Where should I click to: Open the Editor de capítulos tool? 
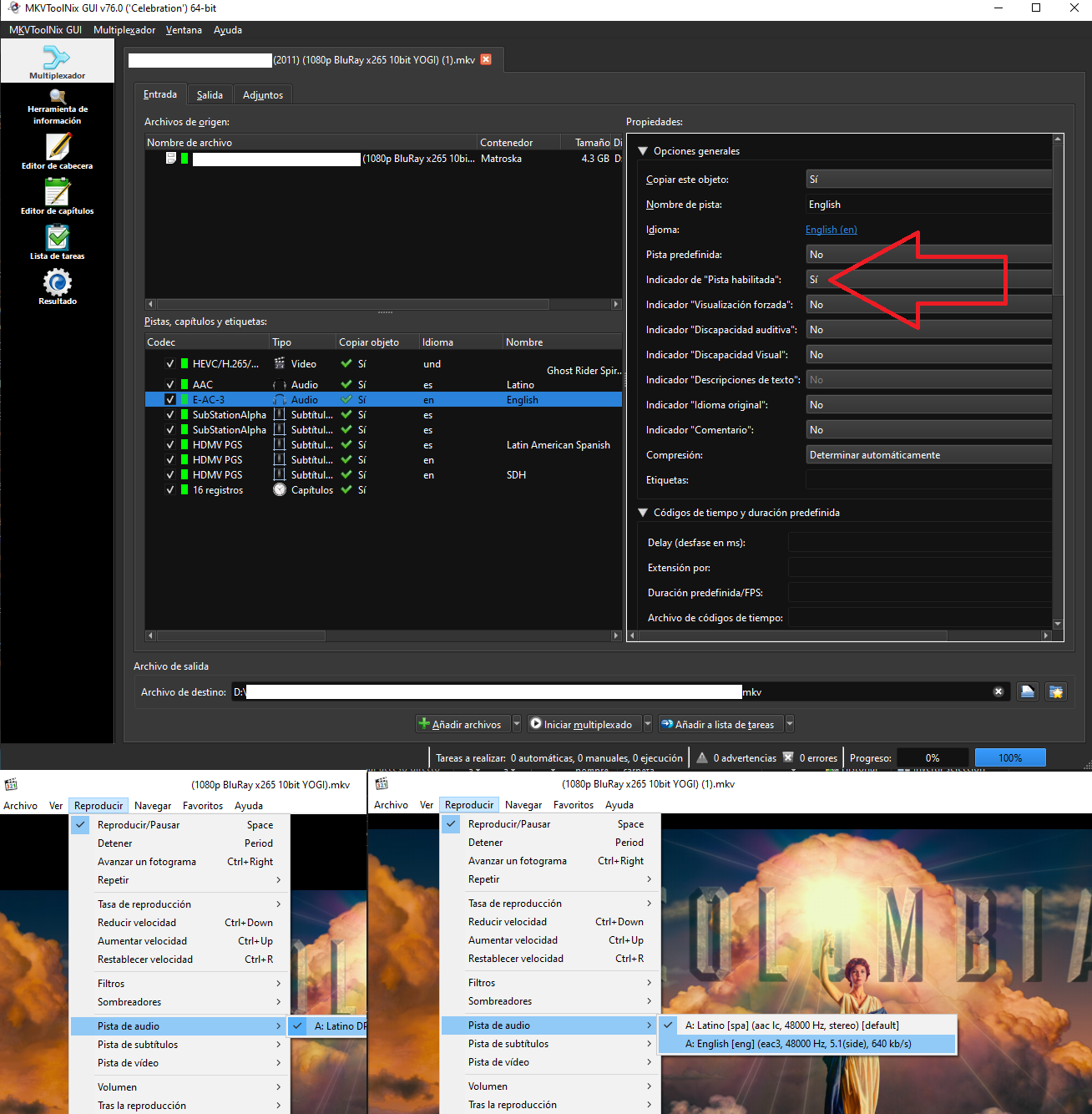tap(57, 197)
